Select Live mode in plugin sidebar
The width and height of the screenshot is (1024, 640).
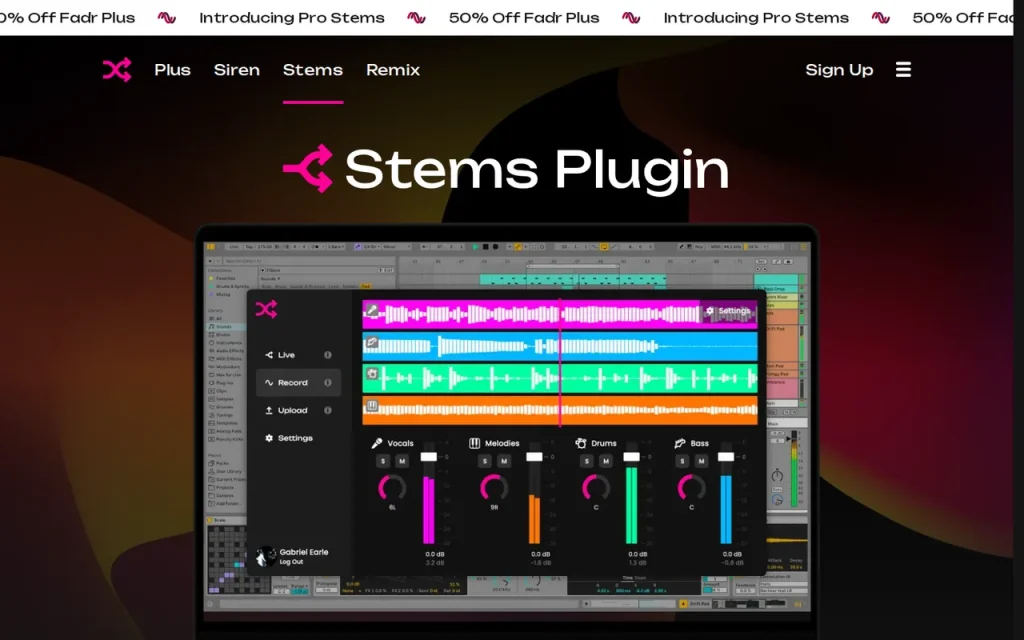click(298, 355)
